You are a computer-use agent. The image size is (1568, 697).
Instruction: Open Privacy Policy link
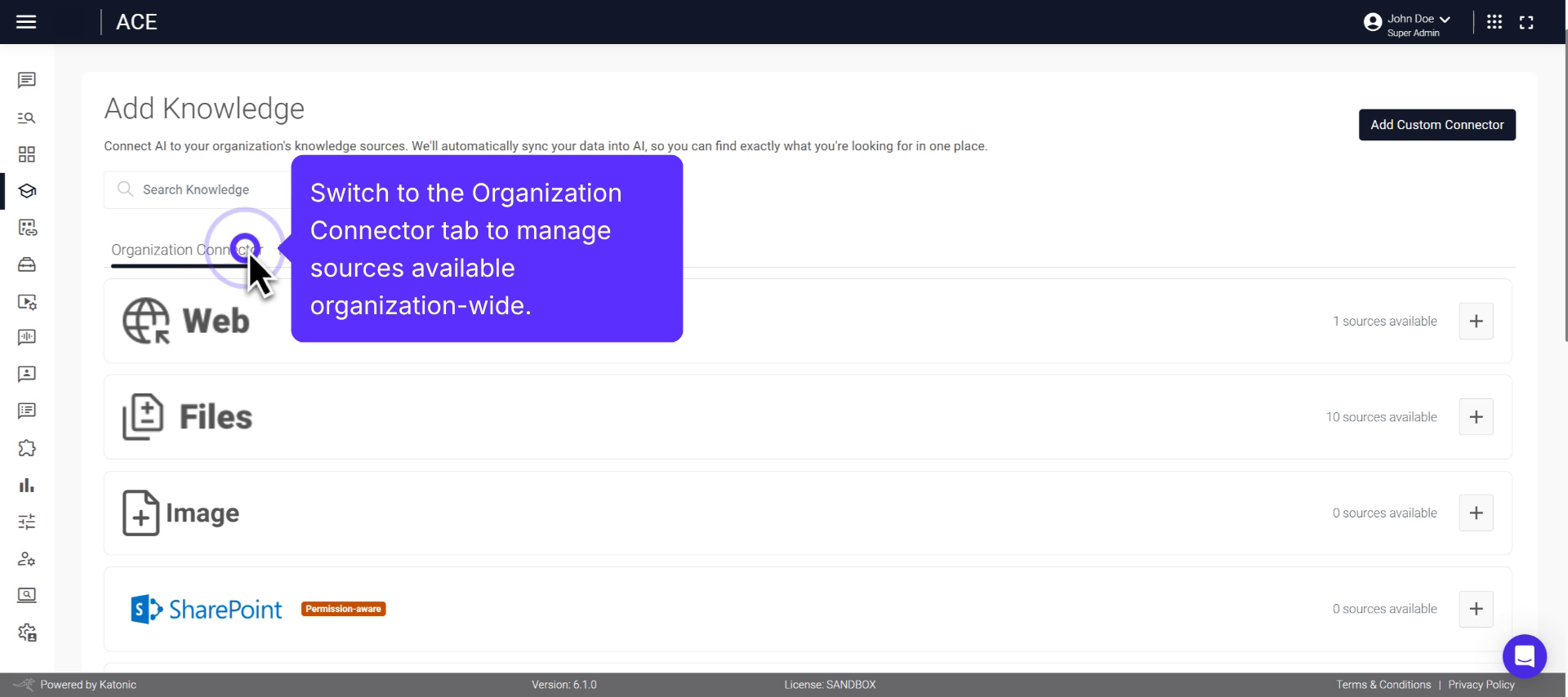(1481, 685)
